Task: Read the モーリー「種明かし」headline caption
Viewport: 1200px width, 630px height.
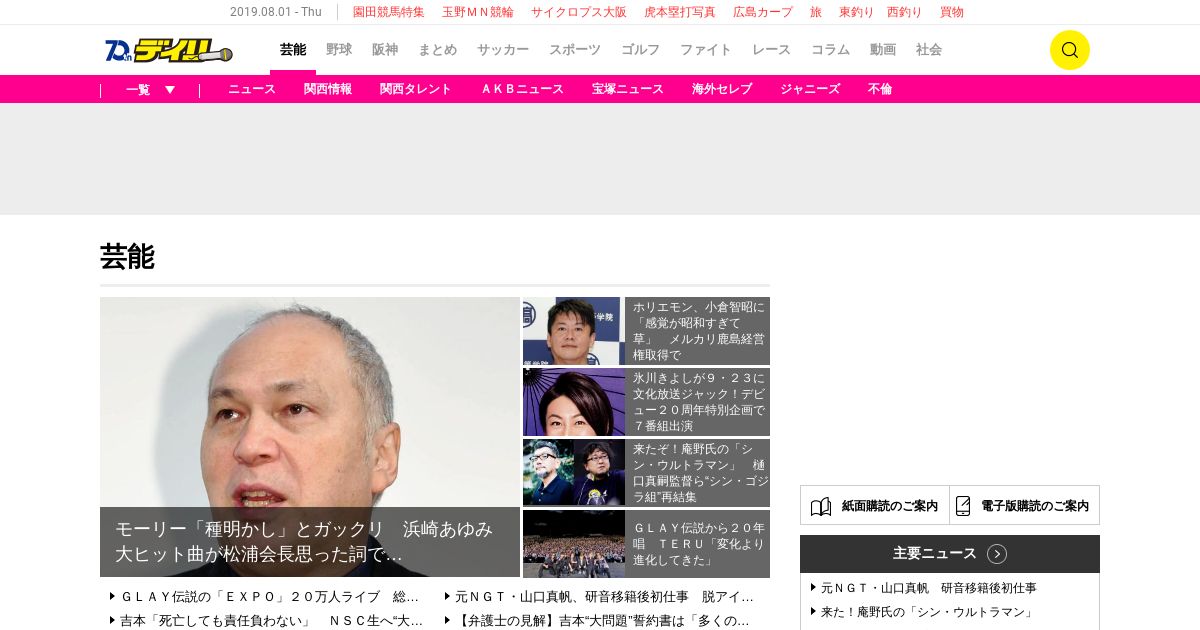Action: pyautogui.click(x=304, y=542)
